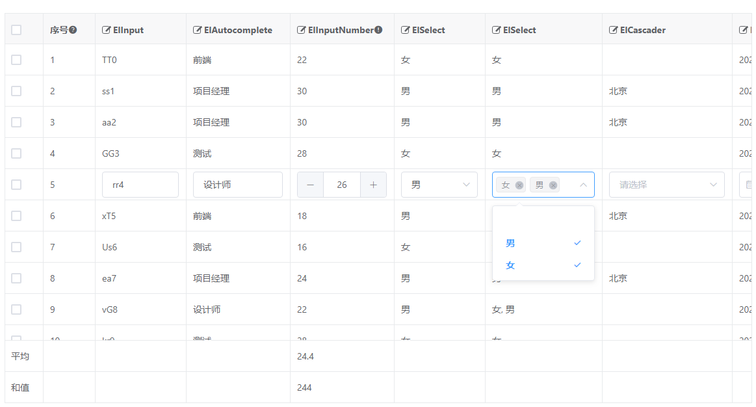Remove the 男 tag from the multi-select
The width and height of the screenshot is (756, 407).
pyautogui.click(x=553, y=185)
